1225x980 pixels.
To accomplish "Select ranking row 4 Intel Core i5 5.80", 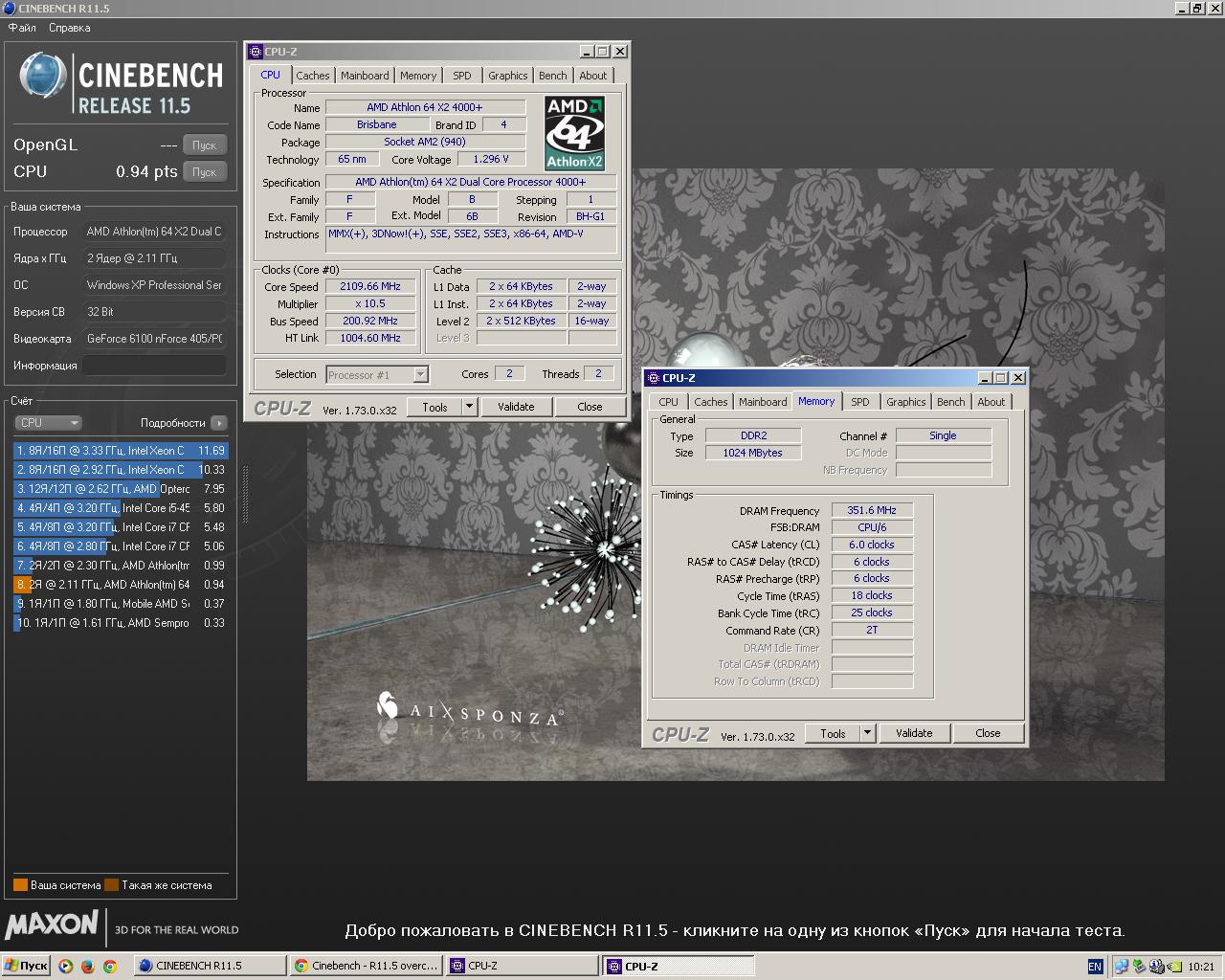I will (121, 508).
